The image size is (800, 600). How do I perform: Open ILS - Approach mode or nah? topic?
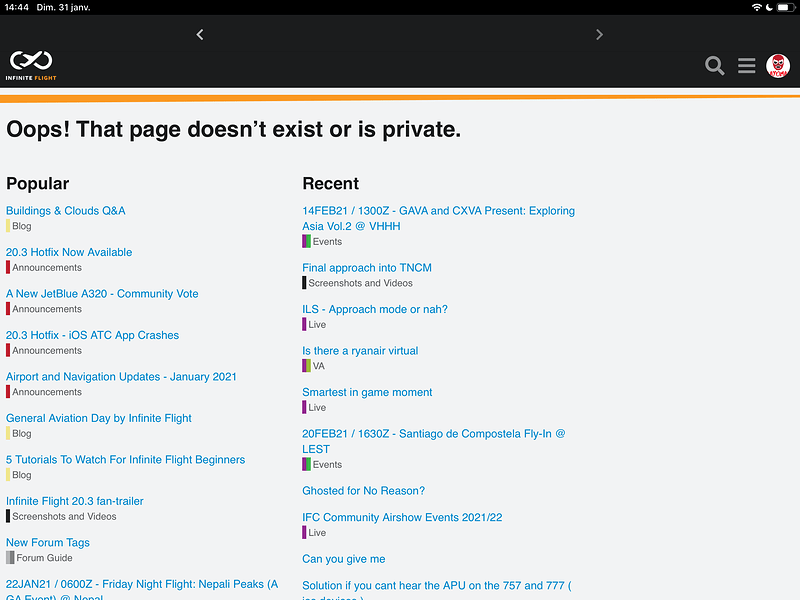point(375,309)
